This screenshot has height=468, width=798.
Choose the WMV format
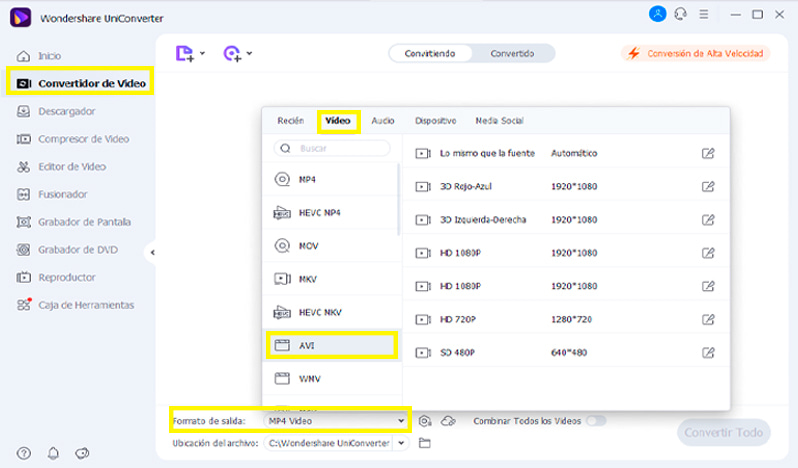(x=330, y=378)
